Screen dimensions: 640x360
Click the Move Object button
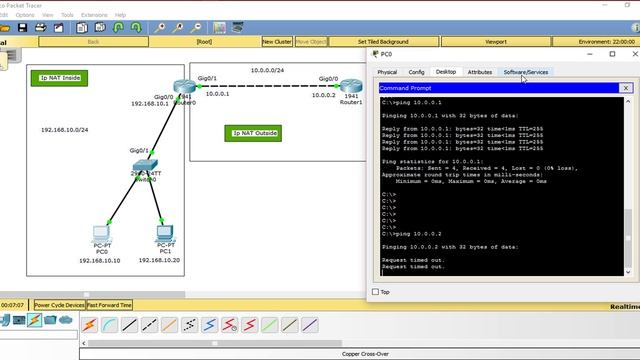(311, 42)
